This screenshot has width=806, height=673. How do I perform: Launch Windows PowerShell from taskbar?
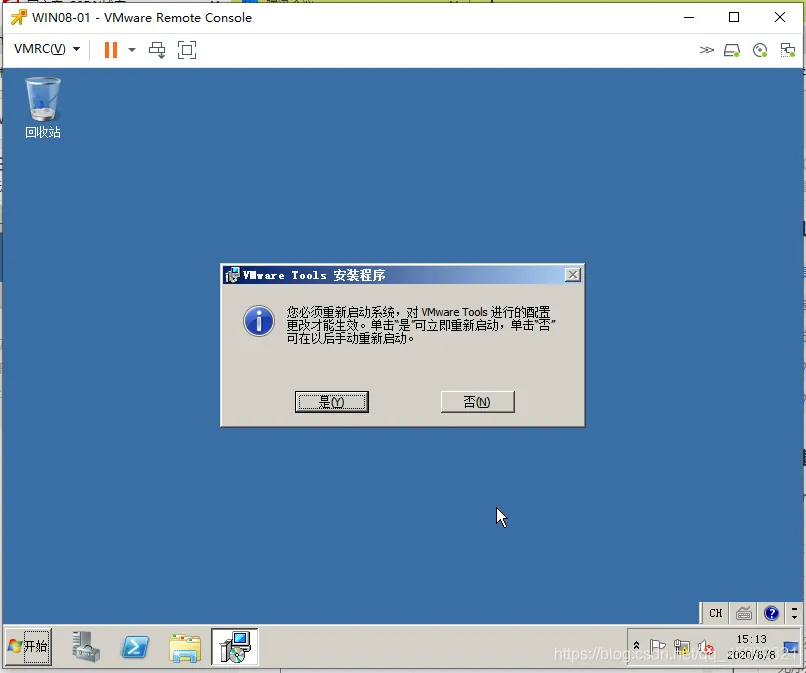pos(135,647)
